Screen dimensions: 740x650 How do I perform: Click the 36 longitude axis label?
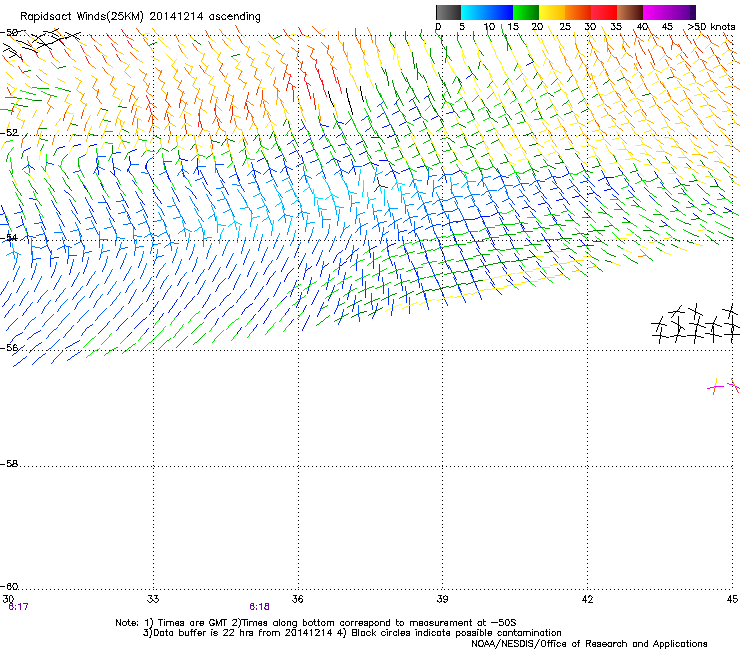tap(297, 599)
